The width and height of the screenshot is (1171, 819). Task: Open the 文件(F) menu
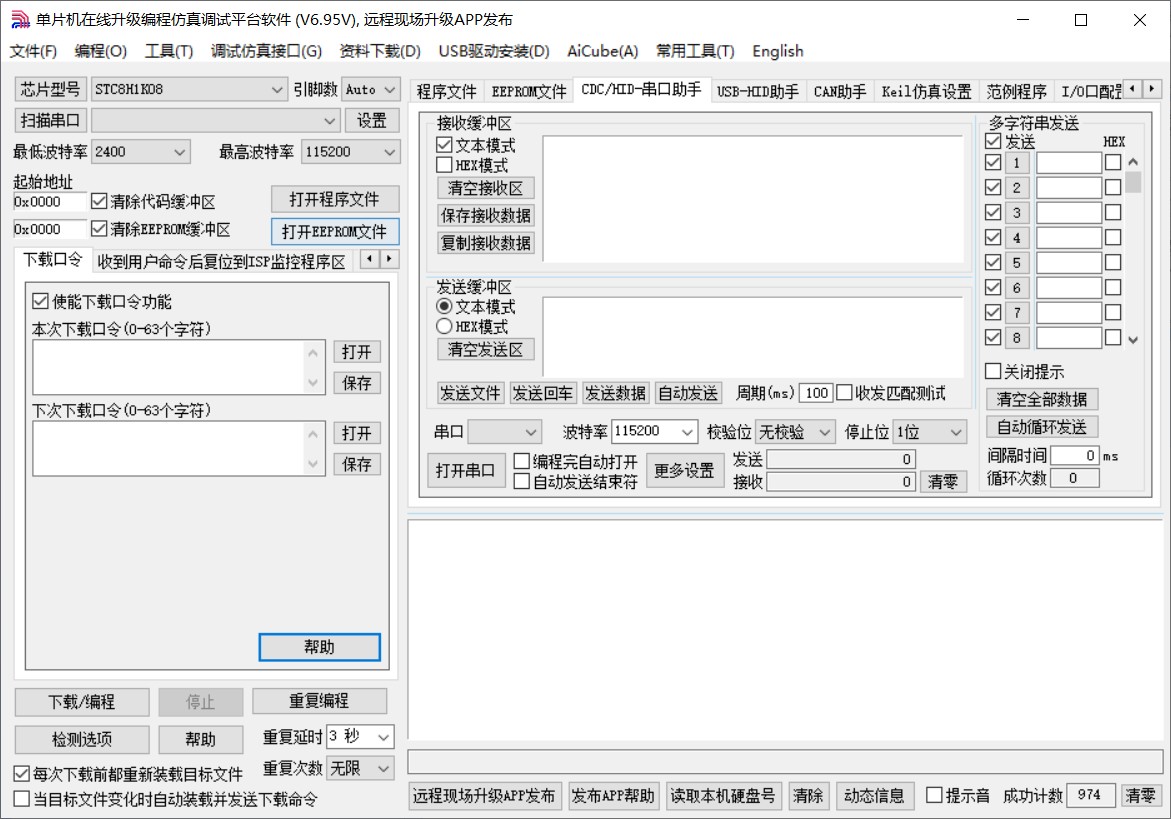point(33,51)
